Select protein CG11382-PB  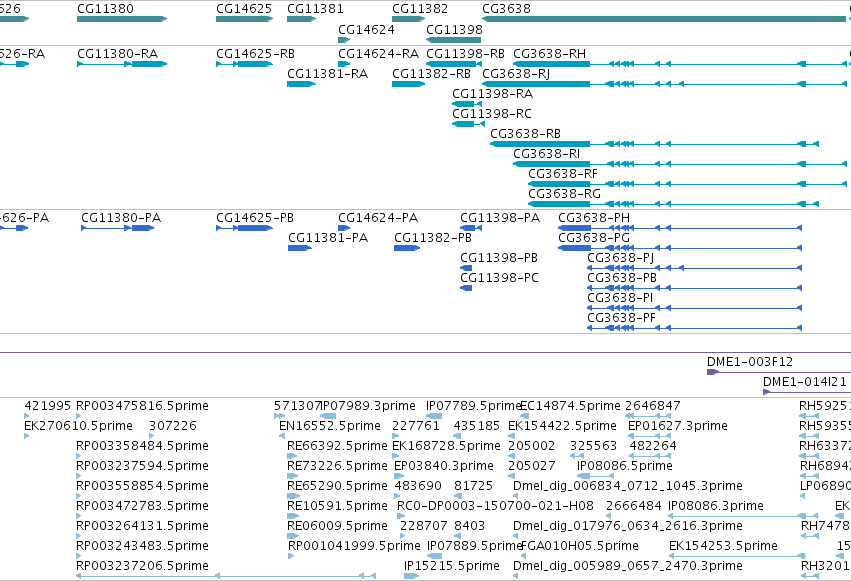(407, 248)
